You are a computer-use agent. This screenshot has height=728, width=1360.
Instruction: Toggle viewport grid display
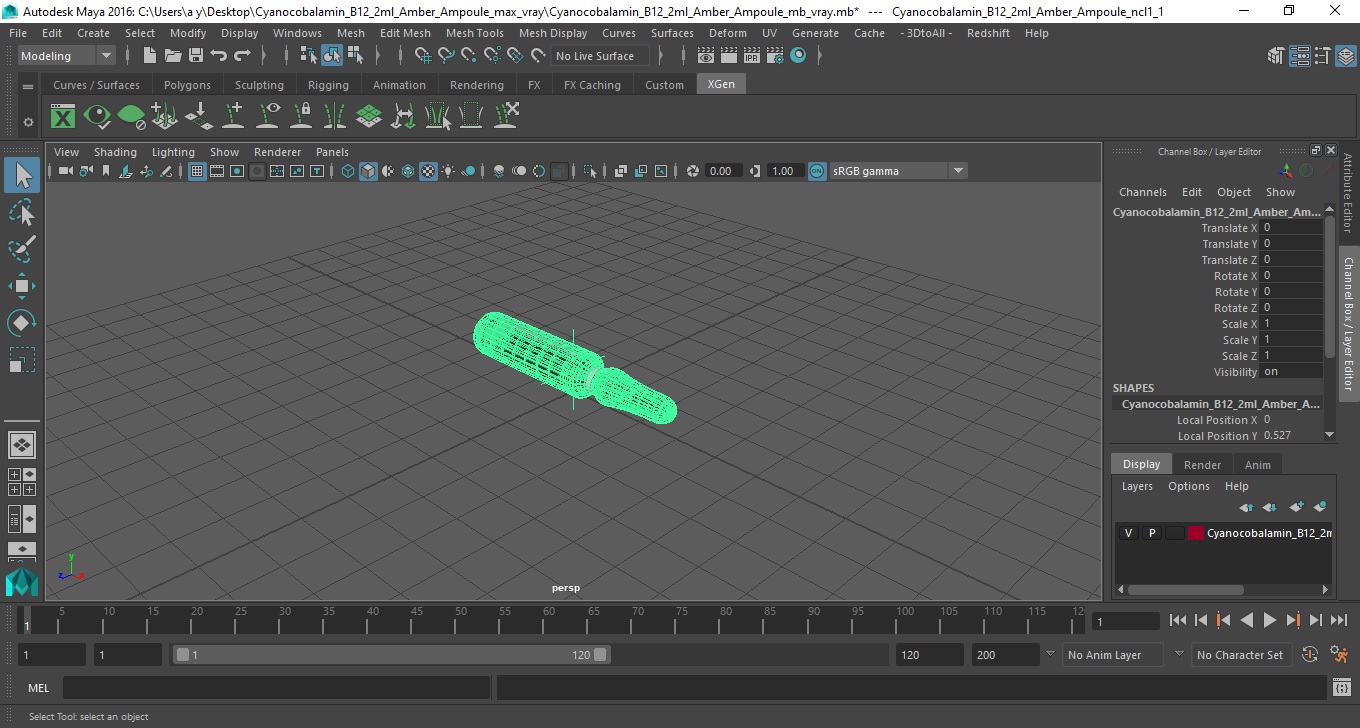pyautogui.click(x=197, y=171)
